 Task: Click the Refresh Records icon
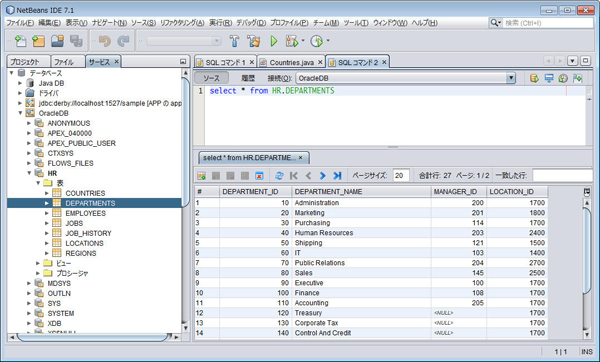(x=279, y=176)
